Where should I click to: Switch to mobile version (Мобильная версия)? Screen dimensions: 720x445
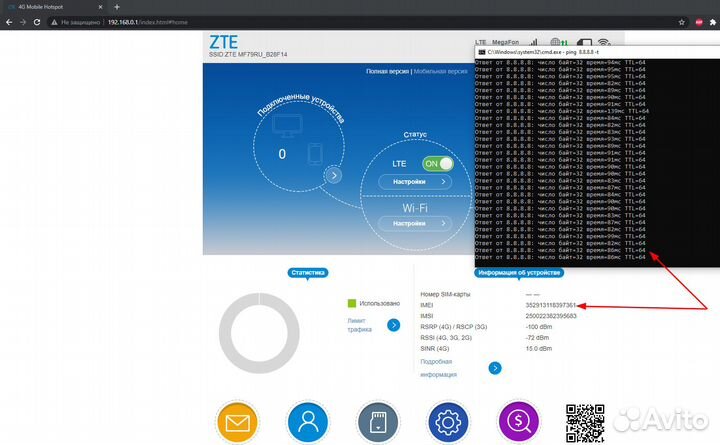[x=440, y=72]
